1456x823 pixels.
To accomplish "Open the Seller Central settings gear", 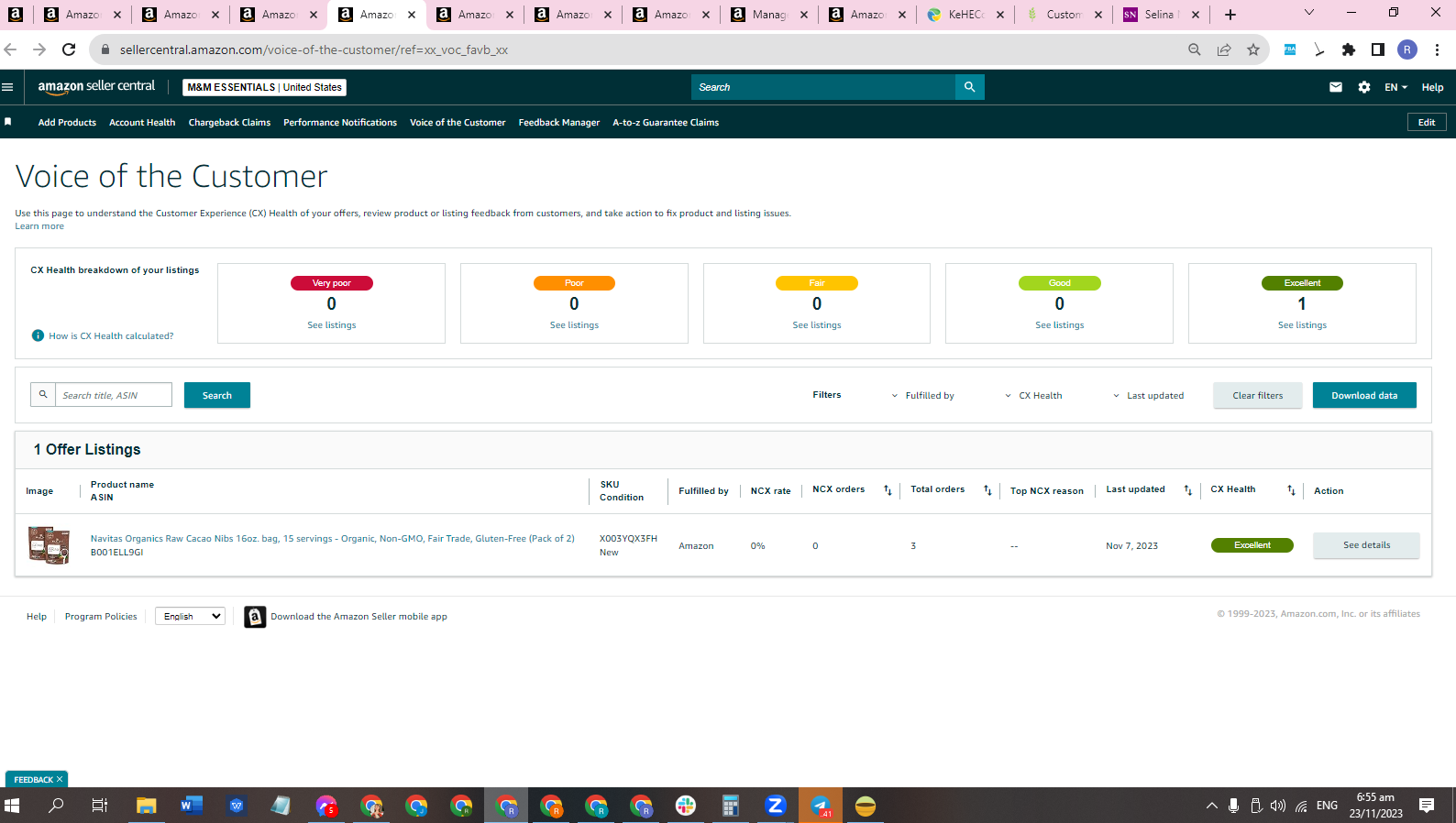I will 1364,87.
